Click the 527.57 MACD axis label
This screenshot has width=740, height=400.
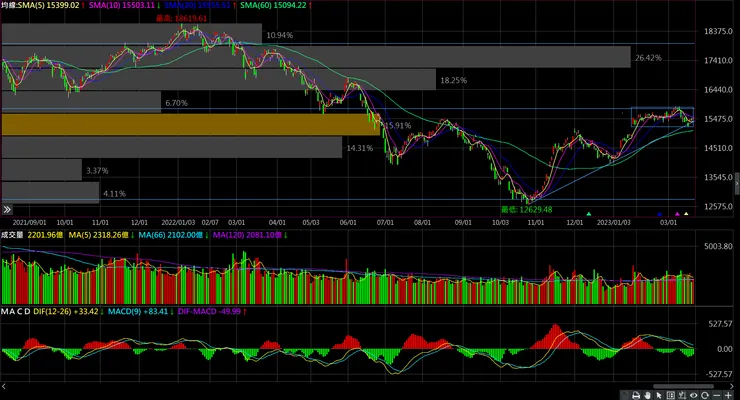[720, 324]
